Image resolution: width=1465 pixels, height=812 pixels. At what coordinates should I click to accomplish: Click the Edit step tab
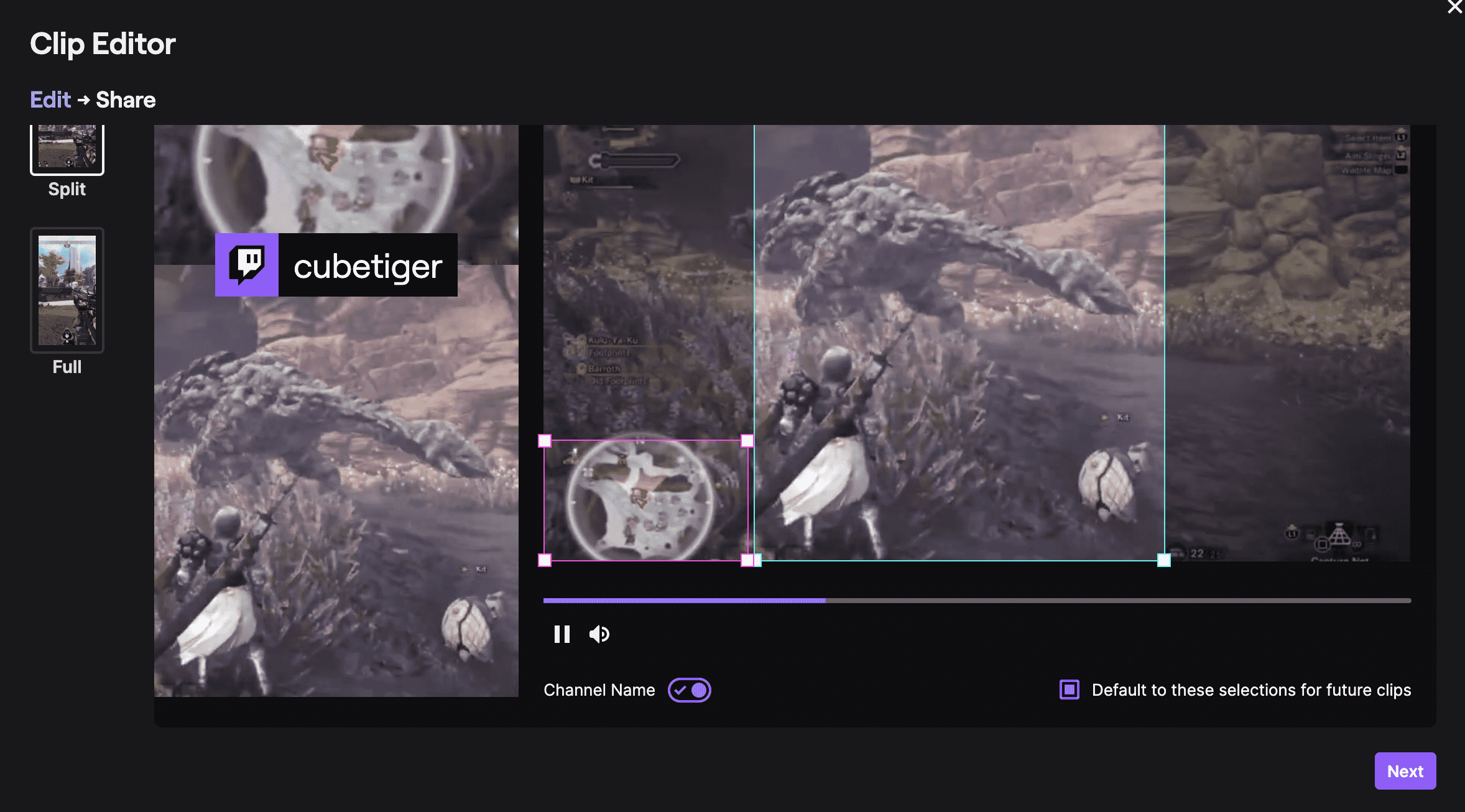click(49, 99)
